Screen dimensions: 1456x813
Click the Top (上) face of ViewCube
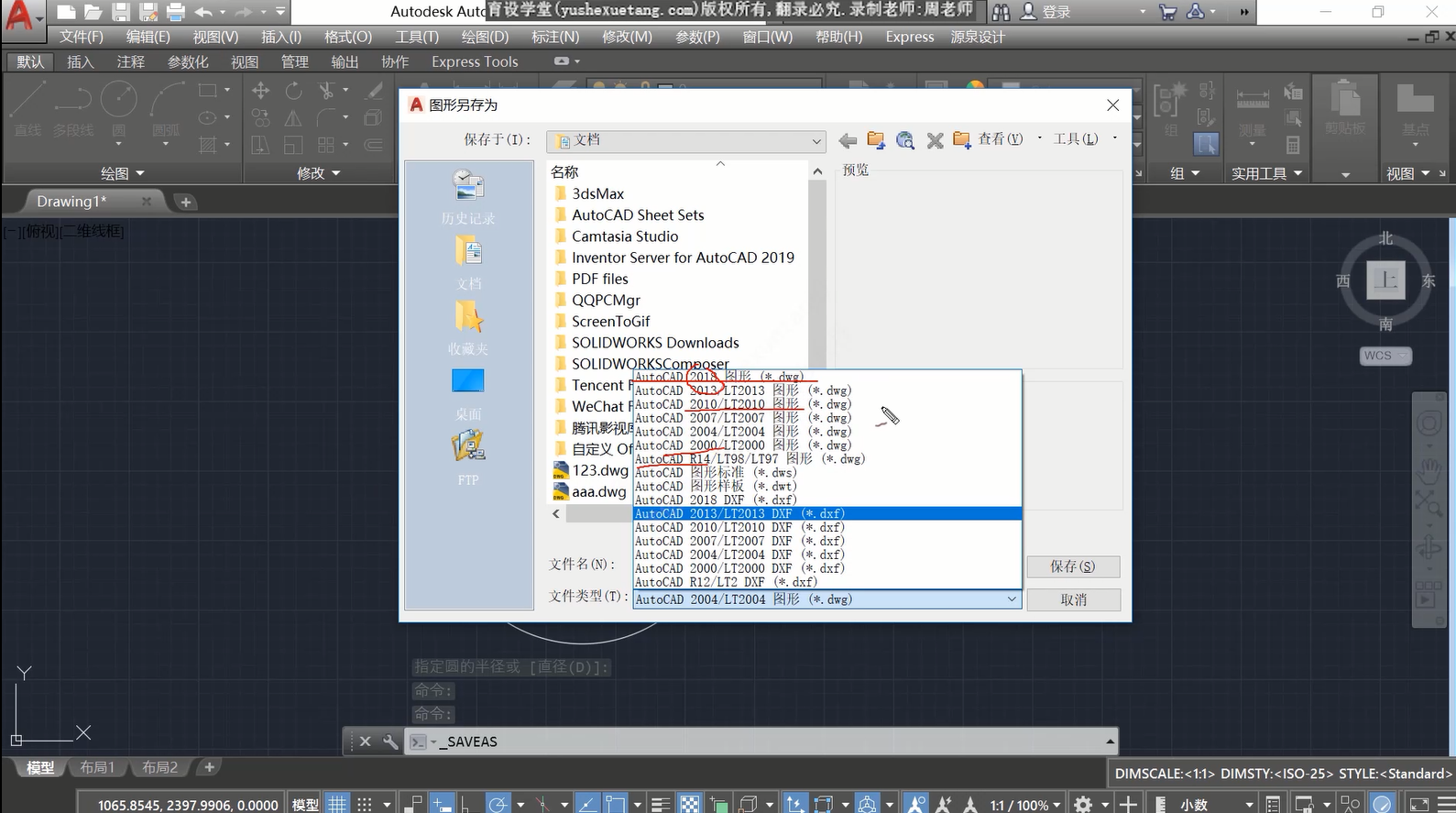[x=1385, y=280]
